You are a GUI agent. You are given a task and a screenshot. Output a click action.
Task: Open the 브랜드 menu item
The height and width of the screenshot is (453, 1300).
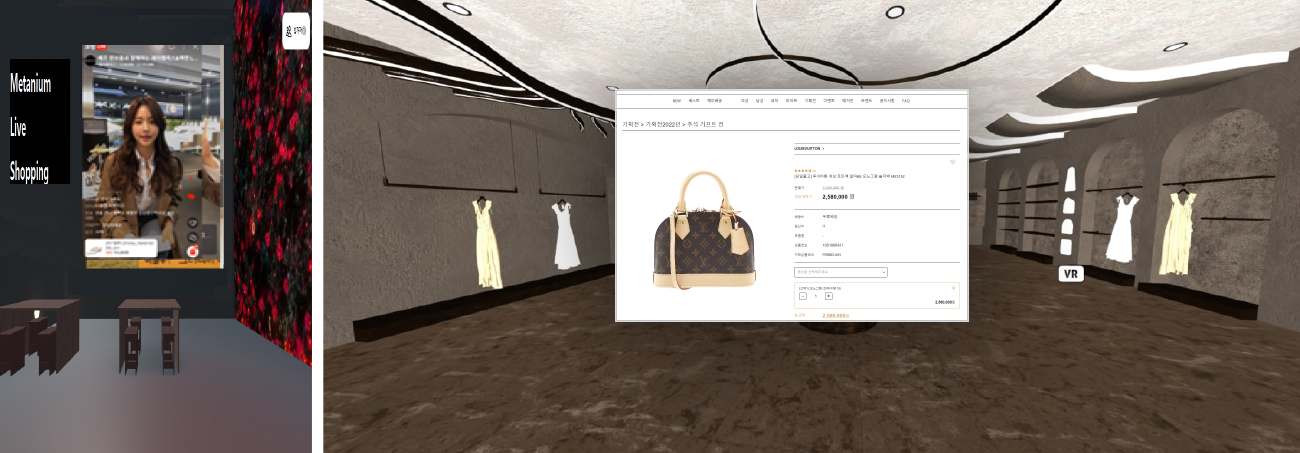click(x=866, y=101)
